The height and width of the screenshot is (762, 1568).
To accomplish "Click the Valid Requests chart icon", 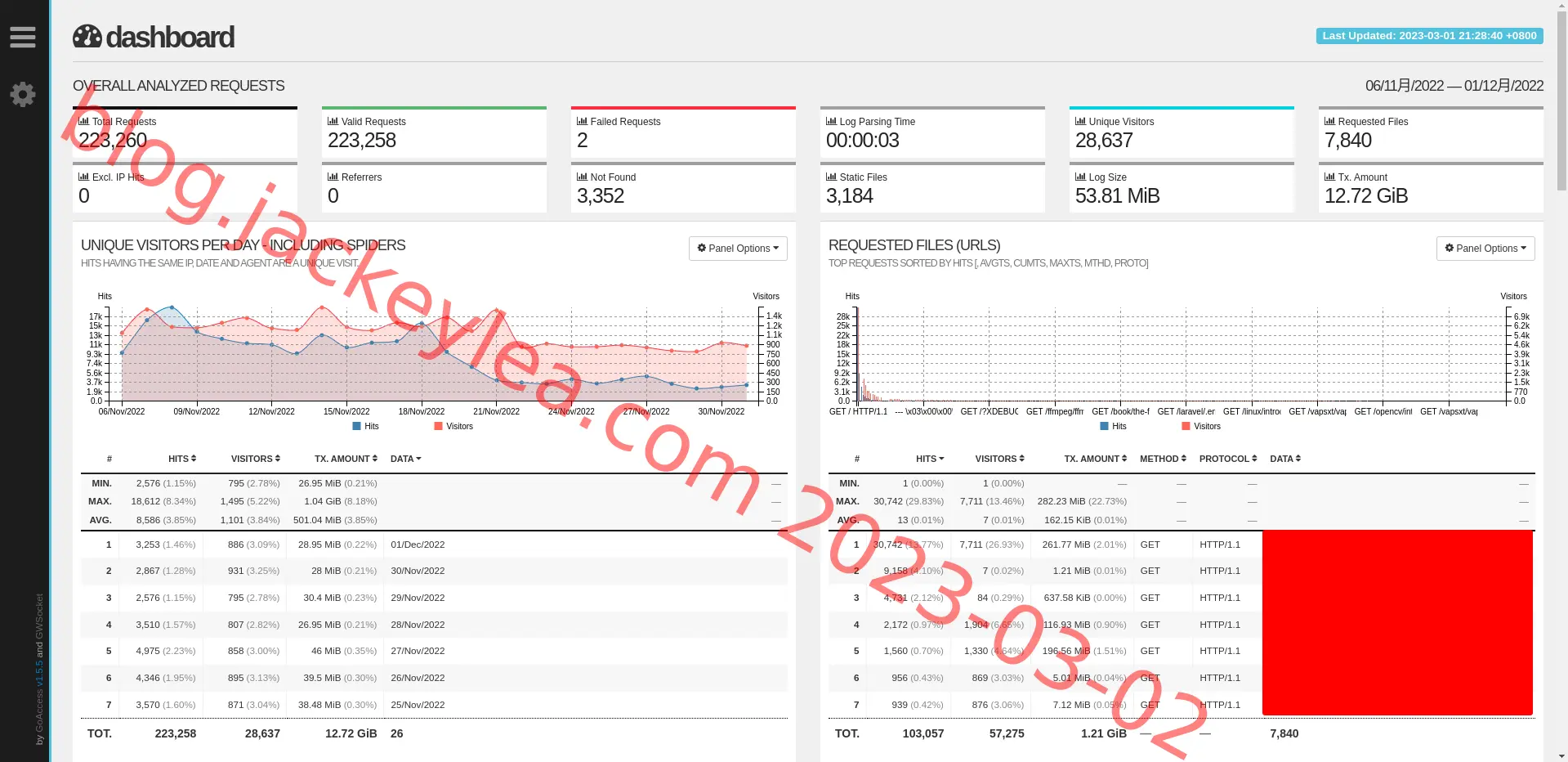I will 333,121.
